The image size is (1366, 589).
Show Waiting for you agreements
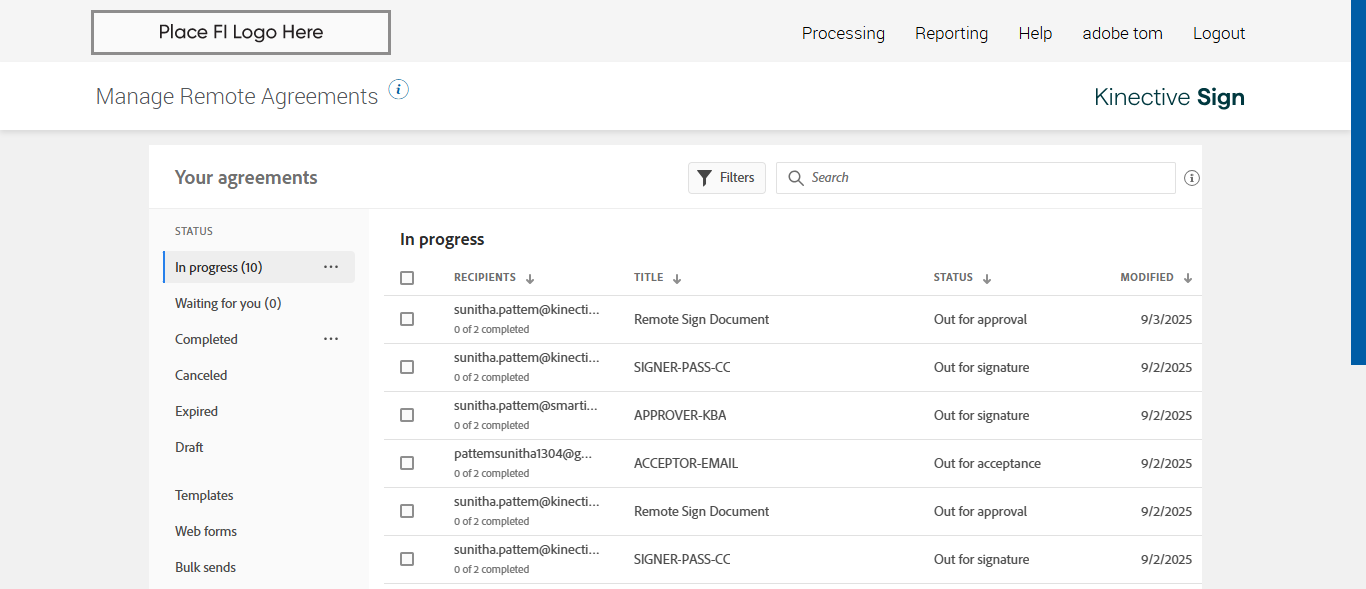[228, 303]
